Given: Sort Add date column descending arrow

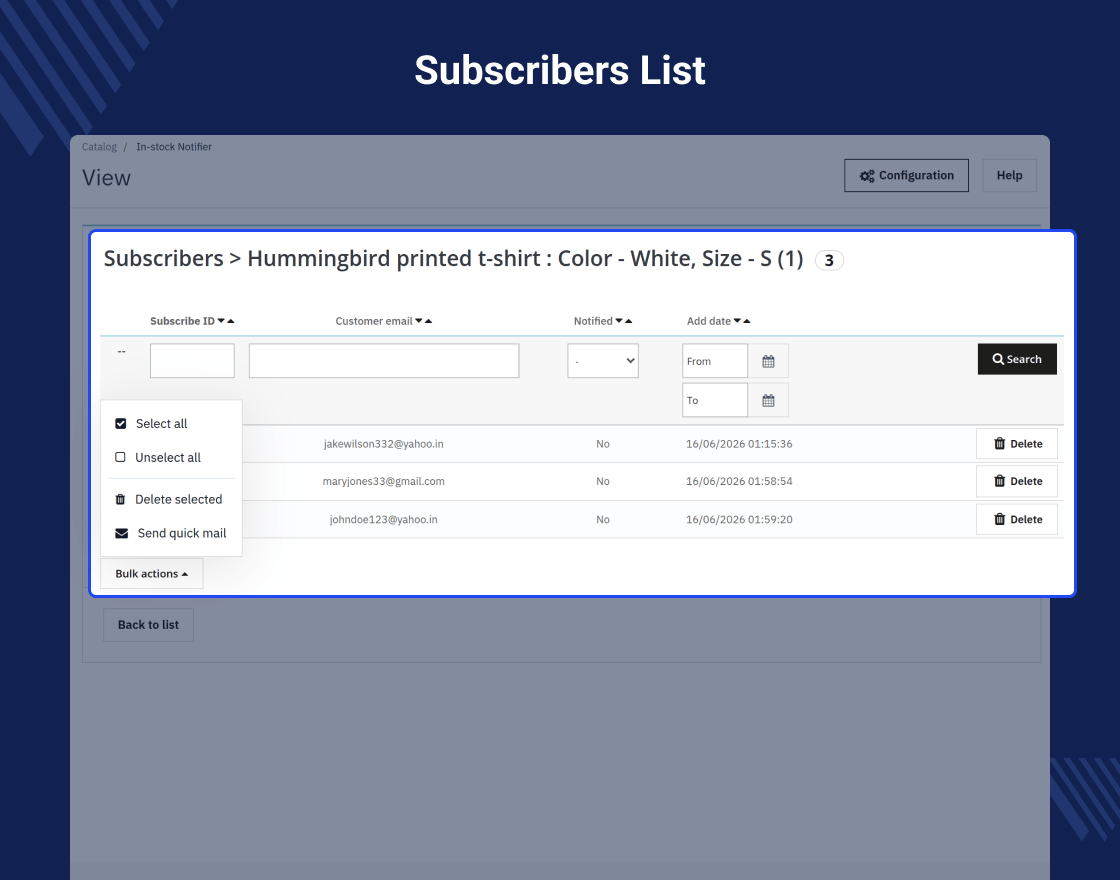Looking at the screenshot, I should [x=737, y=321].
